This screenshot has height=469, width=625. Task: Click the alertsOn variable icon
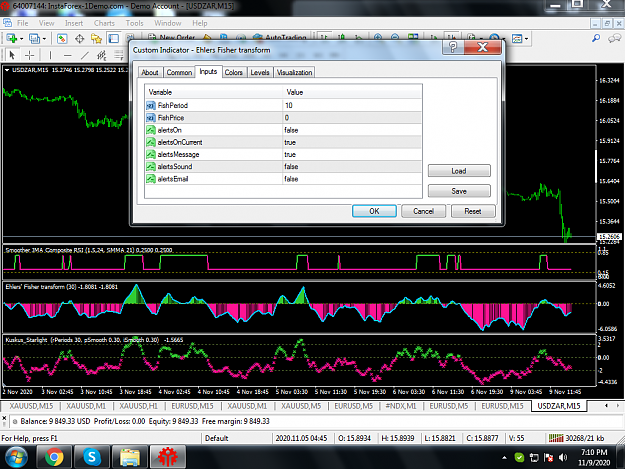(x=151, y=130)
